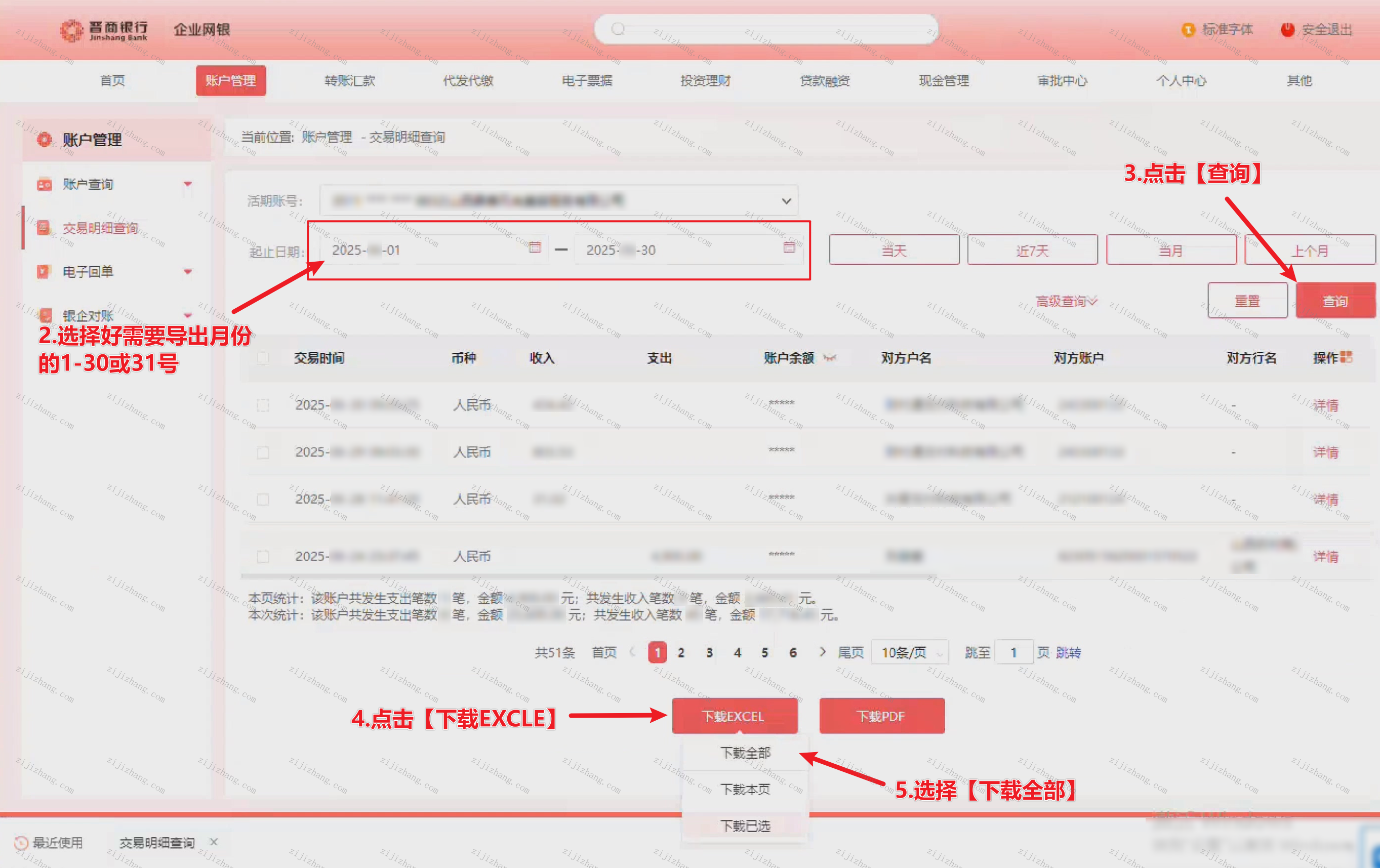Open the end date calendar picker icon
This screenshot has width=1380, height=868.
pyautogui.click(x=789, y=247)
